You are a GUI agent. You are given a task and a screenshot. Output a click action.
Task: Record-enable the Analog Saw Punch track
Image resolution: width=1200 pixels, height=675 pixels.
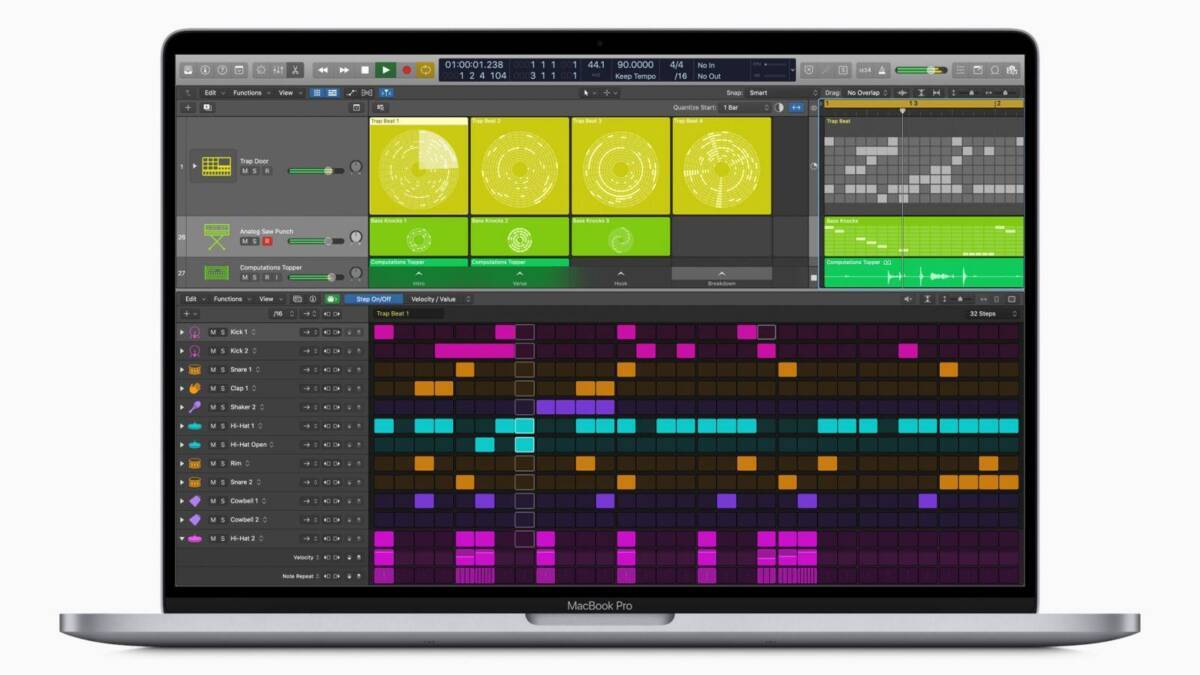pos(267,241)
